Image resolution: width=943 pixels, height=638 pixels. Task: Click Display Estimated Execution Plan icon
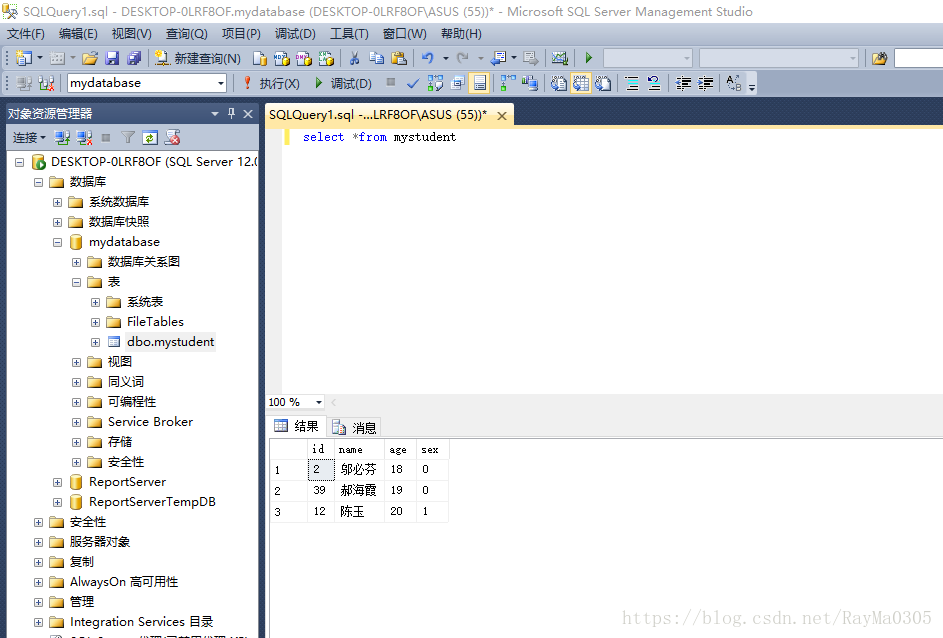pyautogui.click(x=435, y=84)
